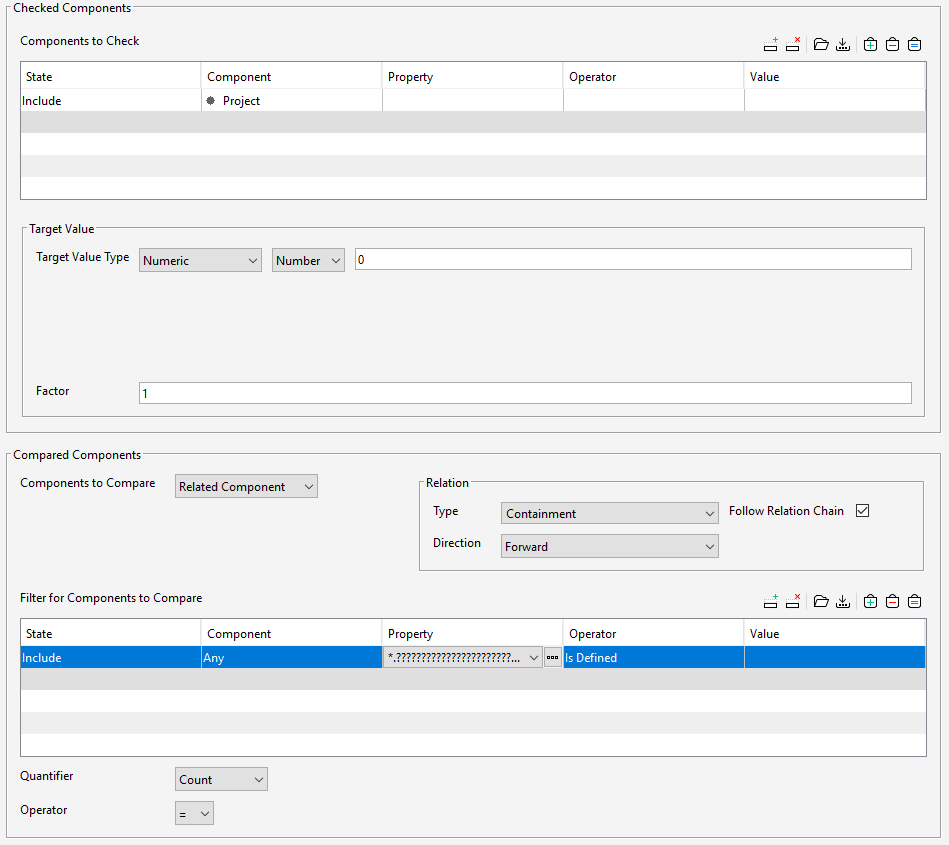Remove from basket icon above Components to Check
949x845 pixels.
point(892,44)
